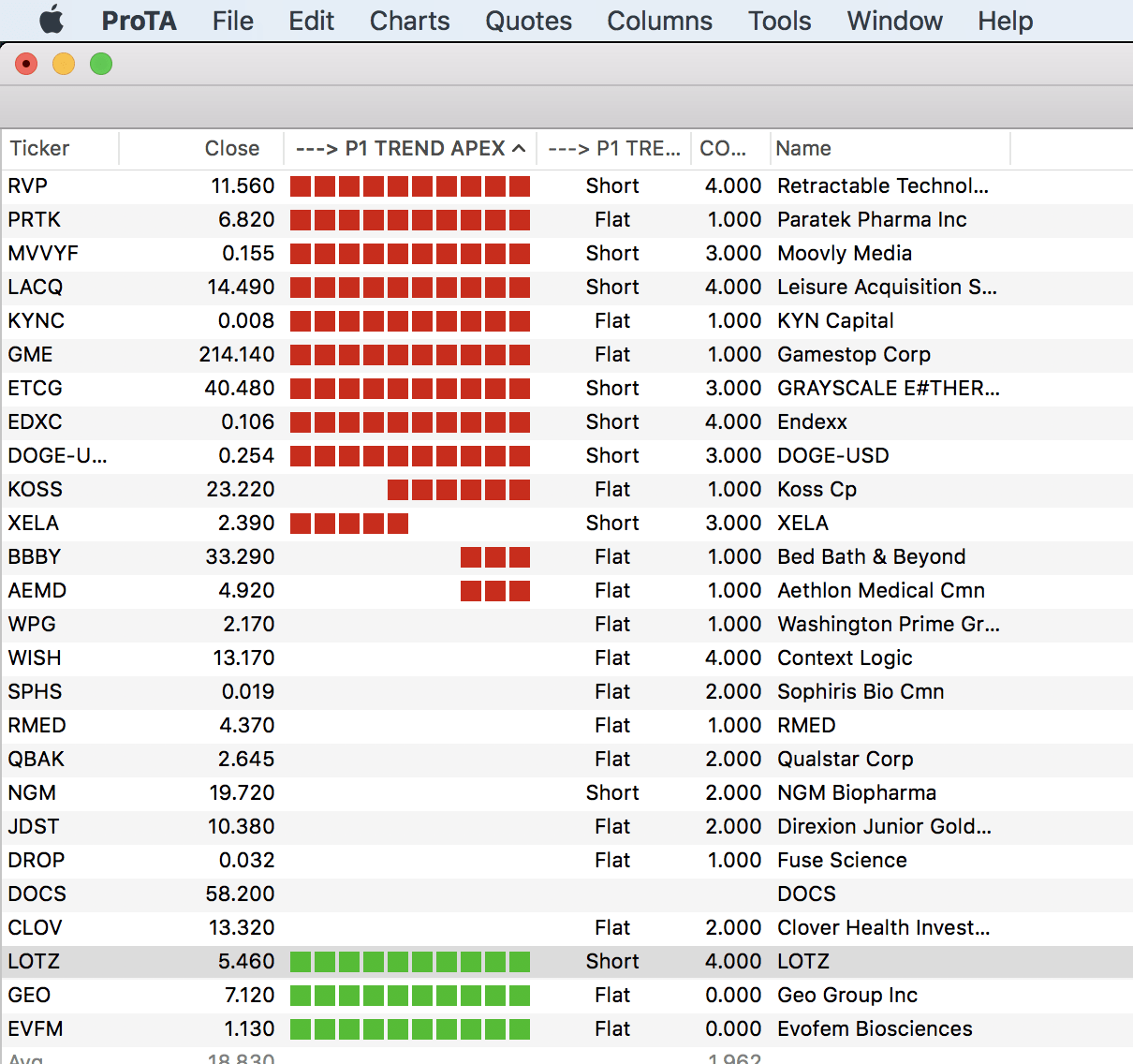Click the name Gamestop Corp

(x=854, y=354)
